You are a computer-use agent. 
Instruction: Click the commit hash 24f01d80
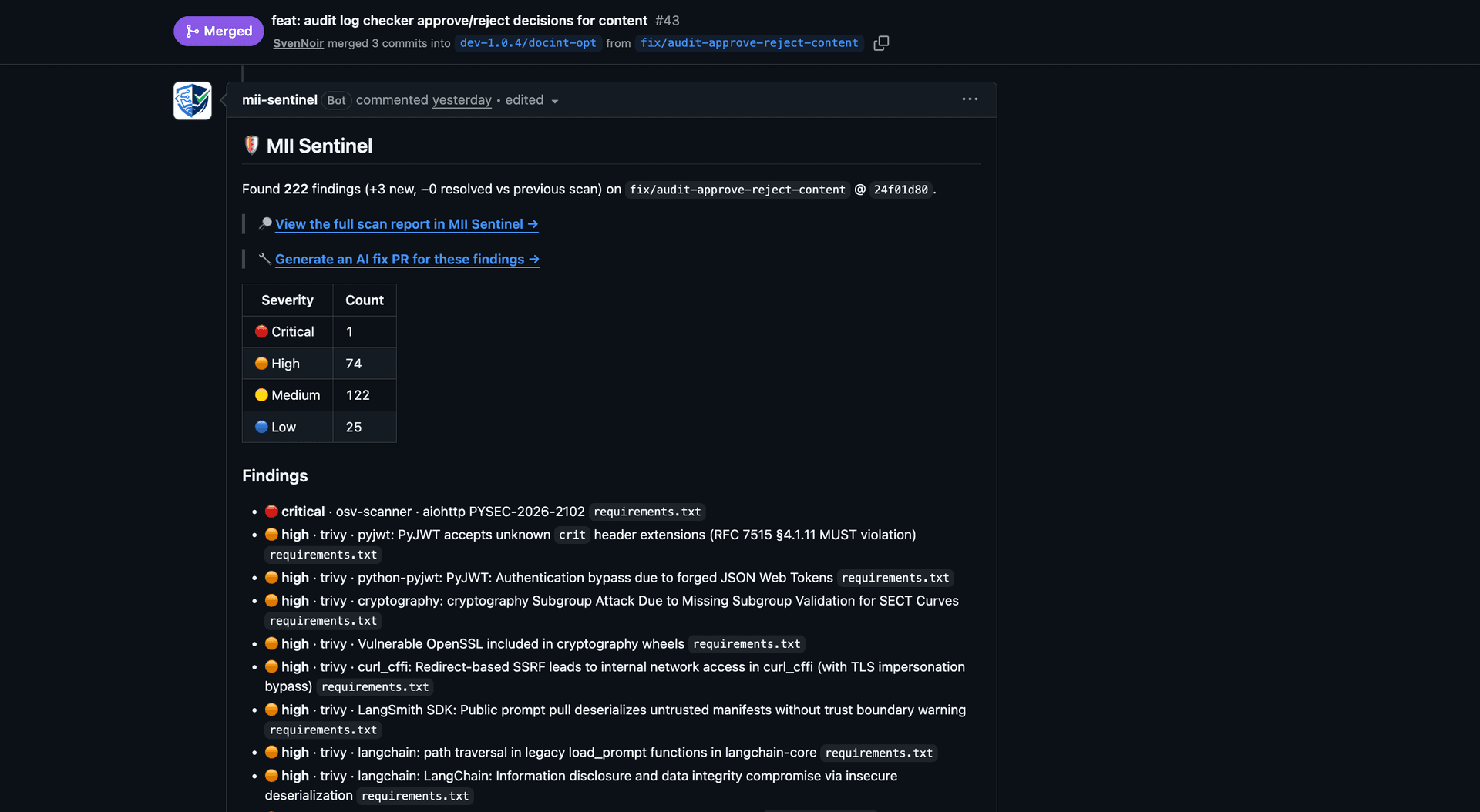[900, 190]
